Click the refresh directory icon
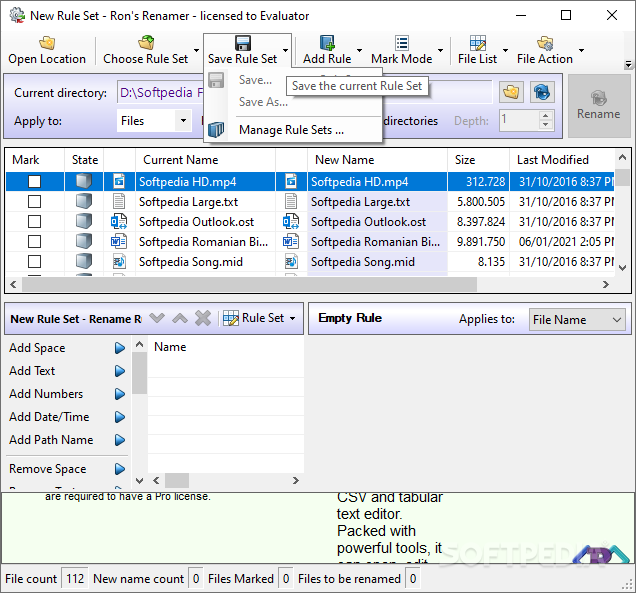636x593 pixels. pyautogui.click(x=542, y=92)
